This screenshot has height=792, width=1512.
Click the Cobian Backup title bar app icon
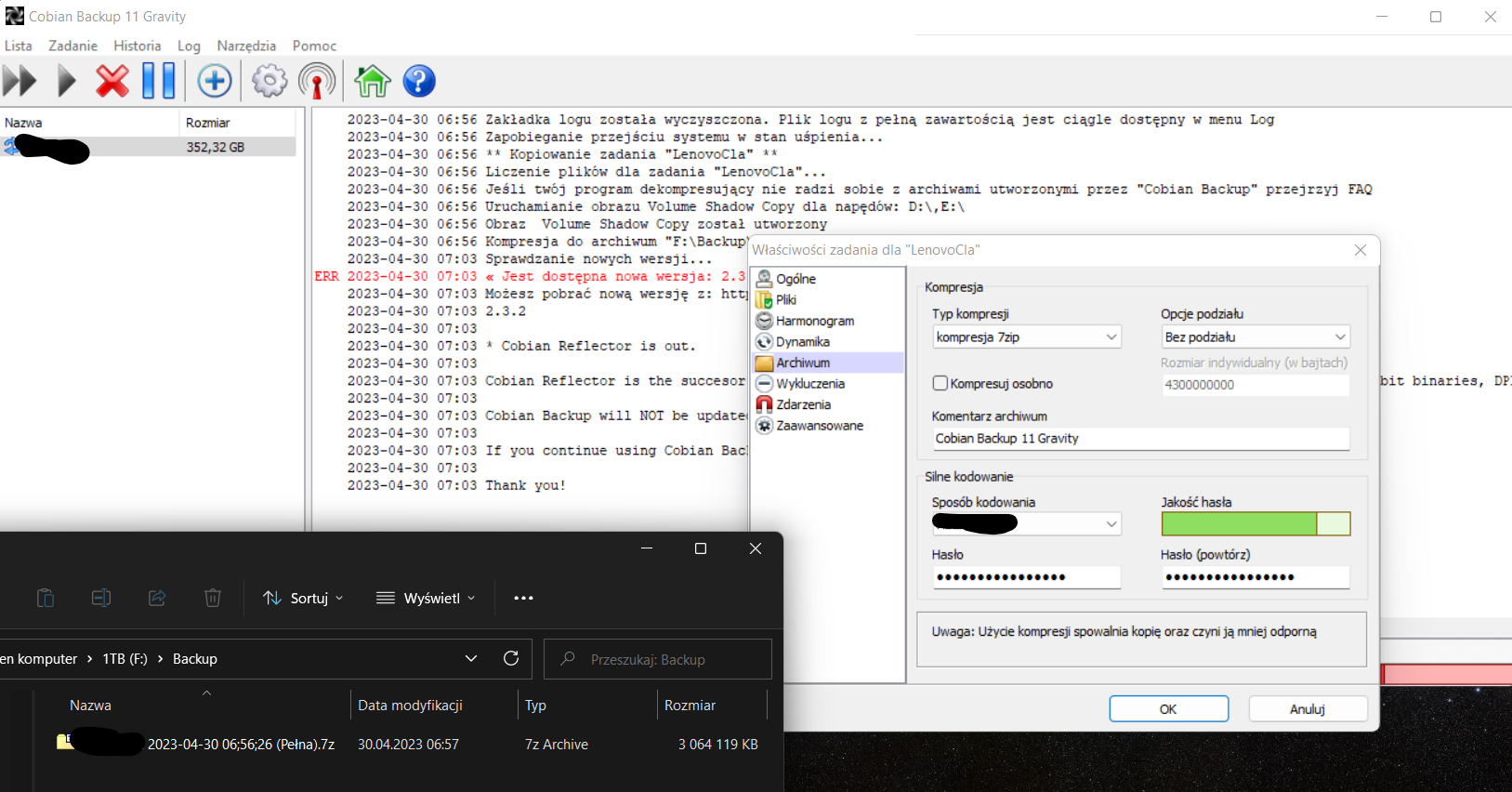point(14,16)
